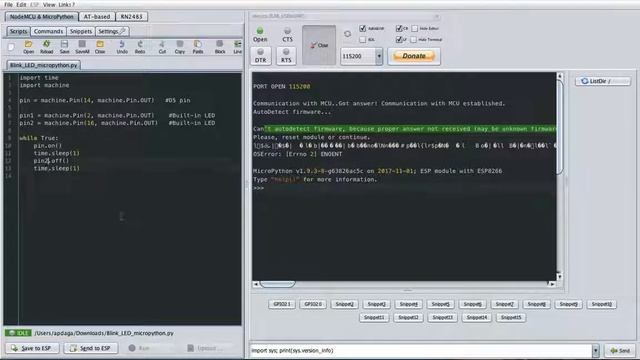The width and height of the screenshot is (640, 360).
Task: Open the Edit menu
Action: 21,4
